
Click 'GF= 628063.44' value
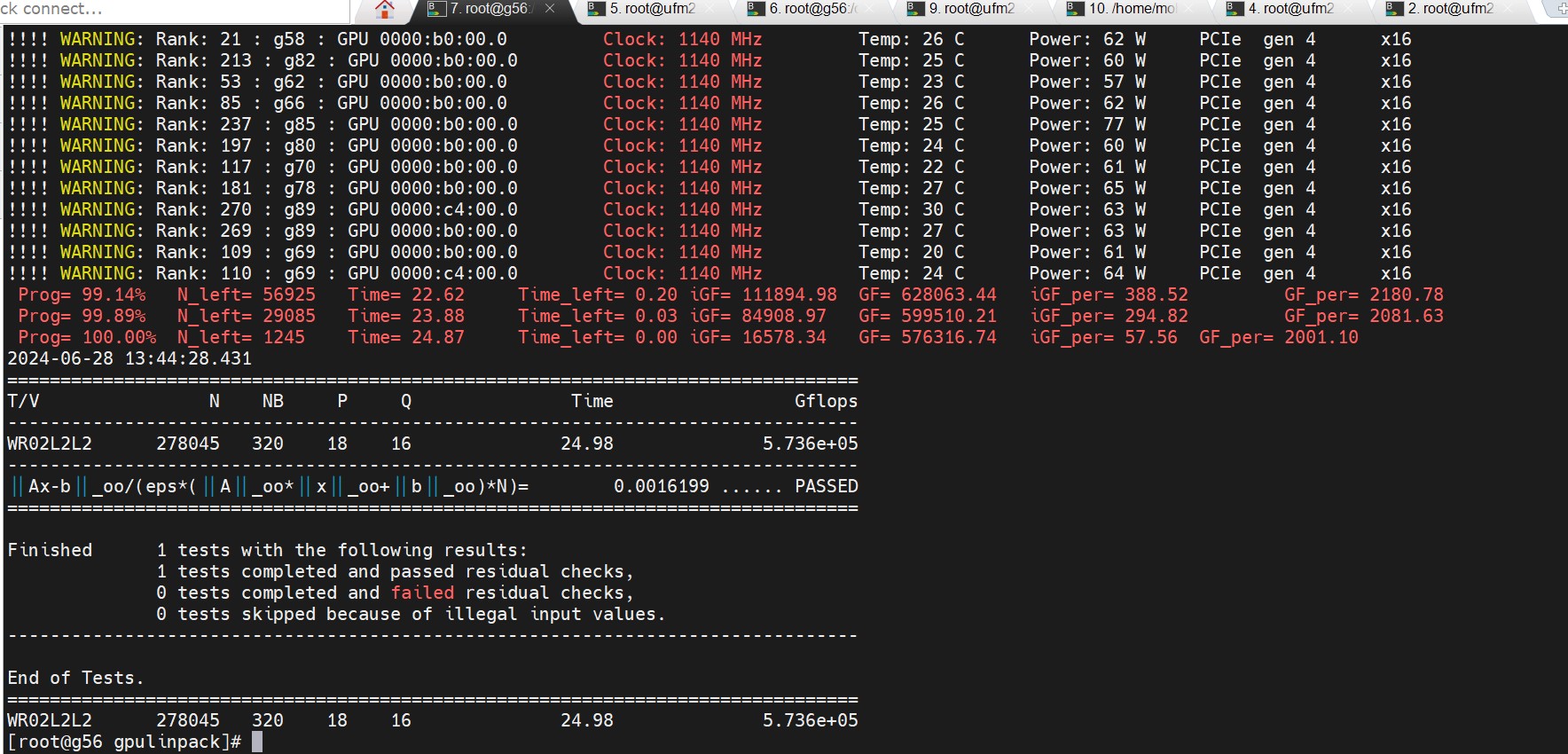pyautogui.click(x=928, y=295)
